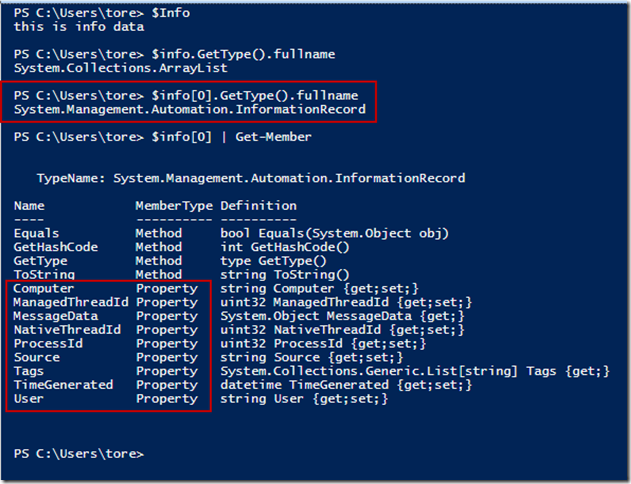Click the Computer property name
This screenshot has height=484, width=631.
[x=45, y=288]
